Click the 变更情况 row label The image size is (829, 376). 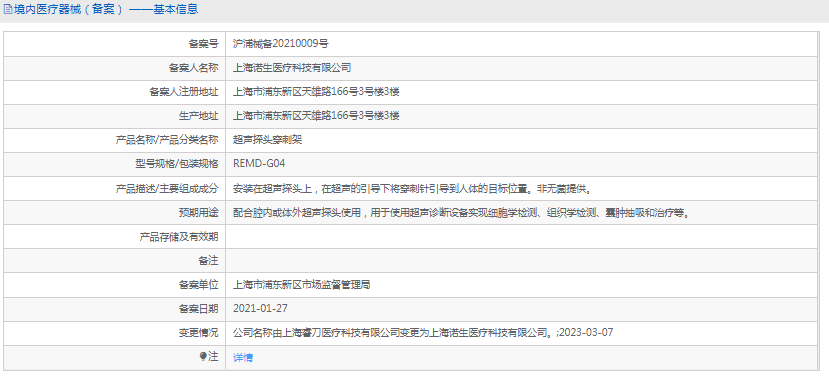(x=198, y=333)
